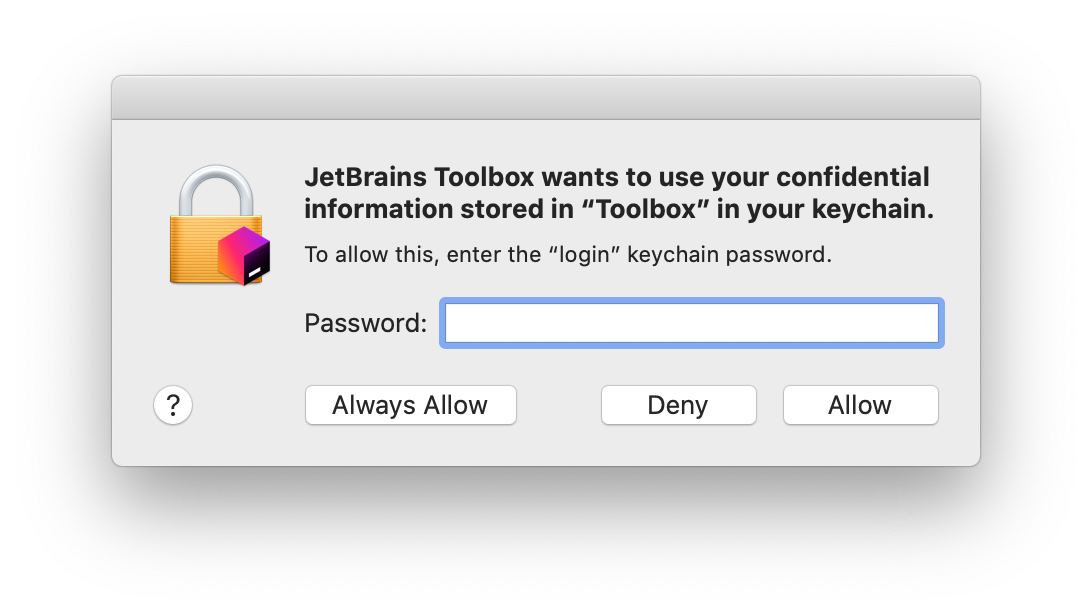Viewport: 1092px width, 614px height.
Task: Click the dialog's empty title bar
Action: point(546,98)
